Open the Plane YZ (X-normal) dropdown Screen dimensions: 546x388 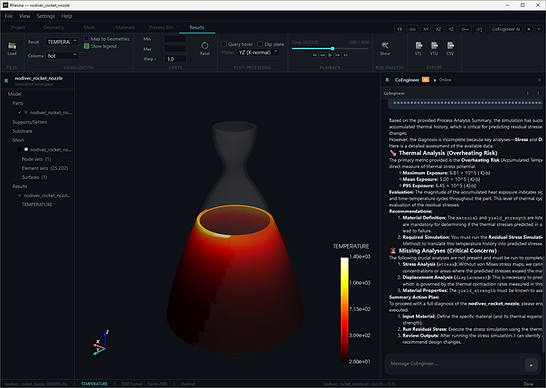tap(258, 52)
